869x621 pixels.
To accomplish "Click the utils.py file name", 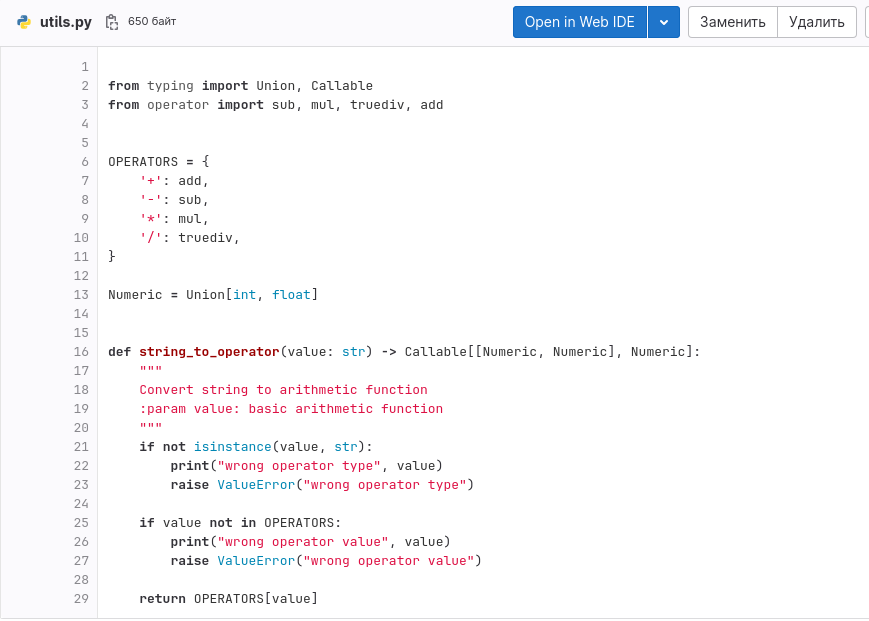I will coord(66,22).
